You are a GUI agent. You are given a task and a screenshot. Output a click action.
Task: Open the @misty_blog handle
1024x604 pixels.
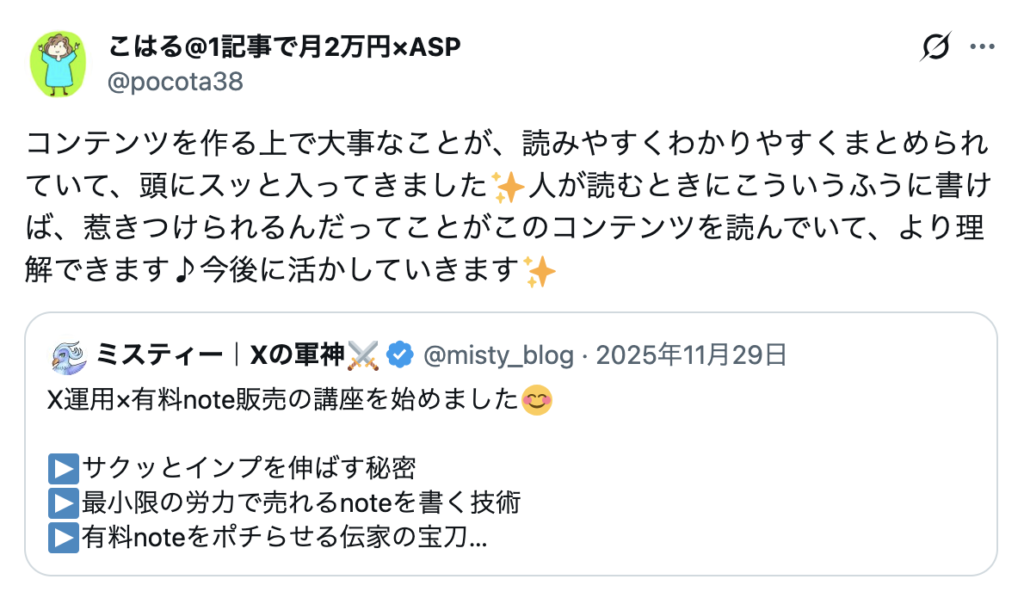499,354
